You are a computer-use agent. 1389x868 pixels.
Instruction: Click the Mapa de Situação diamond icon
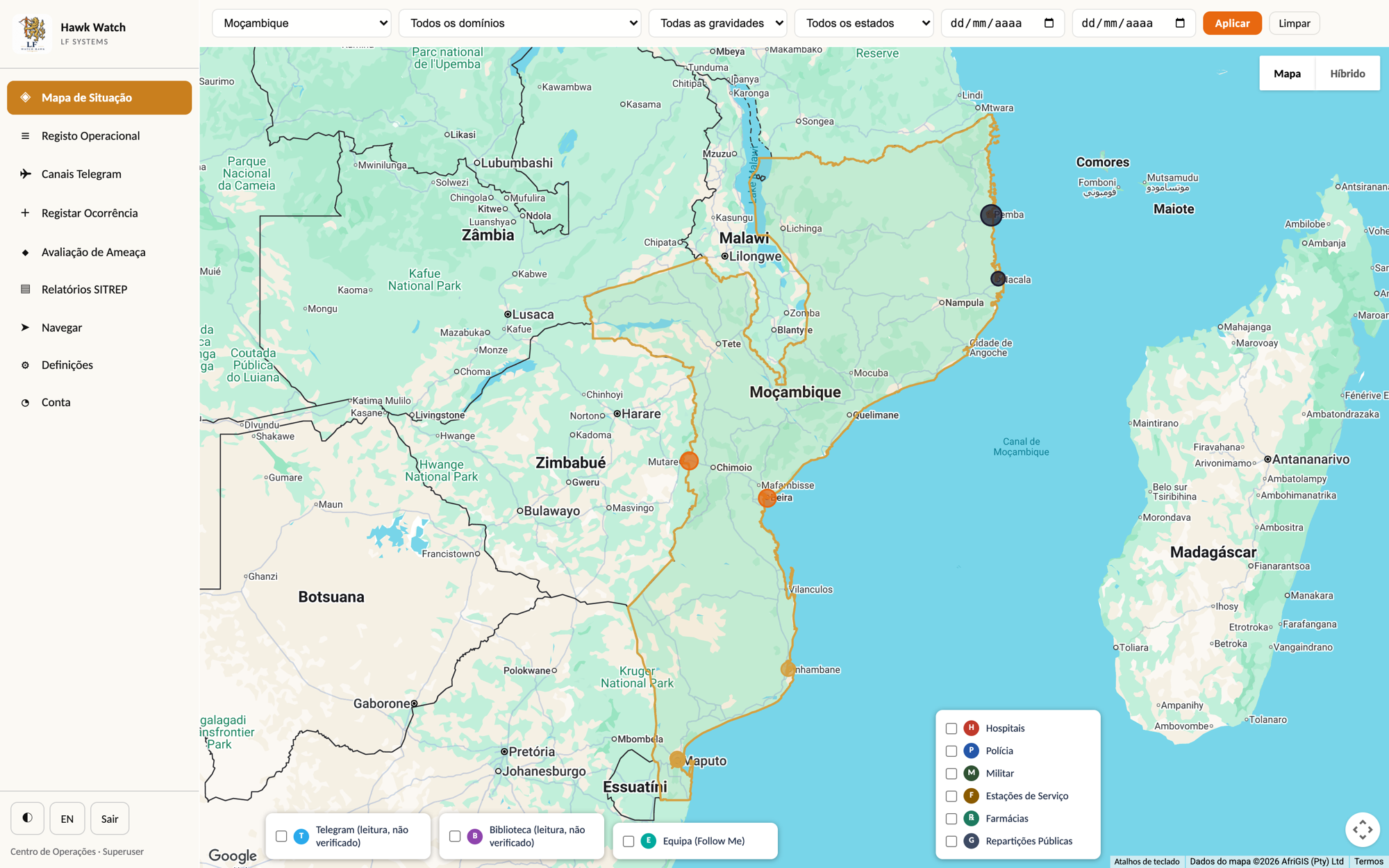pos(25,97)
